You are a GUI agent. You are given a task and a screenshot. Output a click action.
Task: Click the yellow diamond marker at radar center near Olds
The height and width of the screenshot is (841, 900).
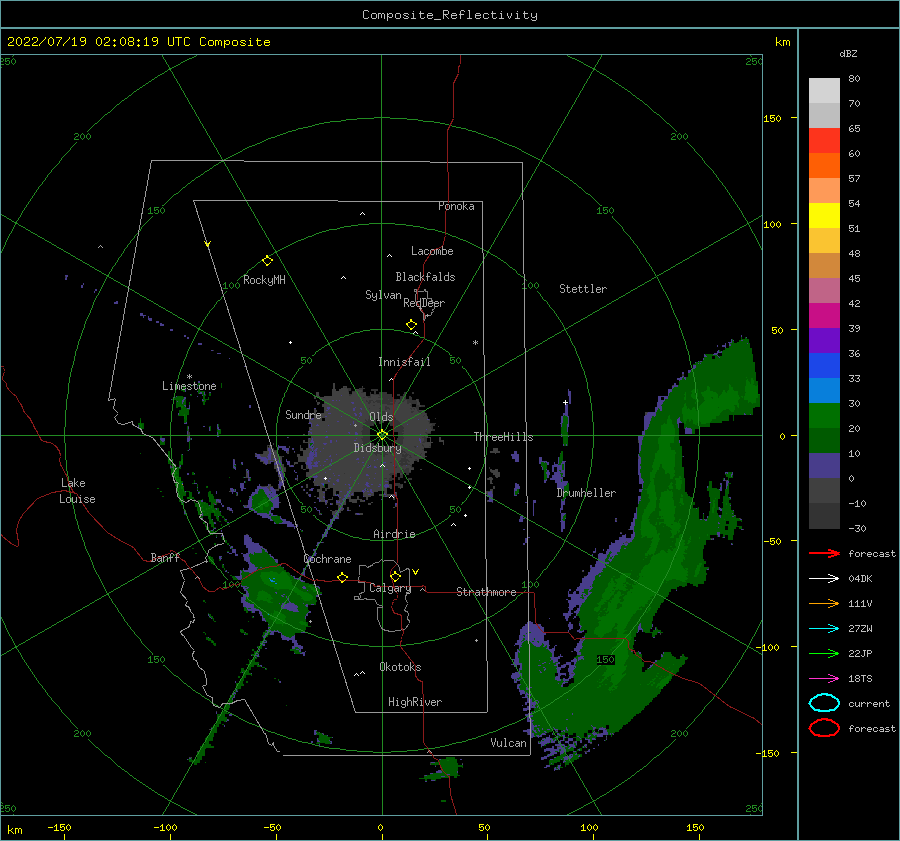(x=382, y=435)
